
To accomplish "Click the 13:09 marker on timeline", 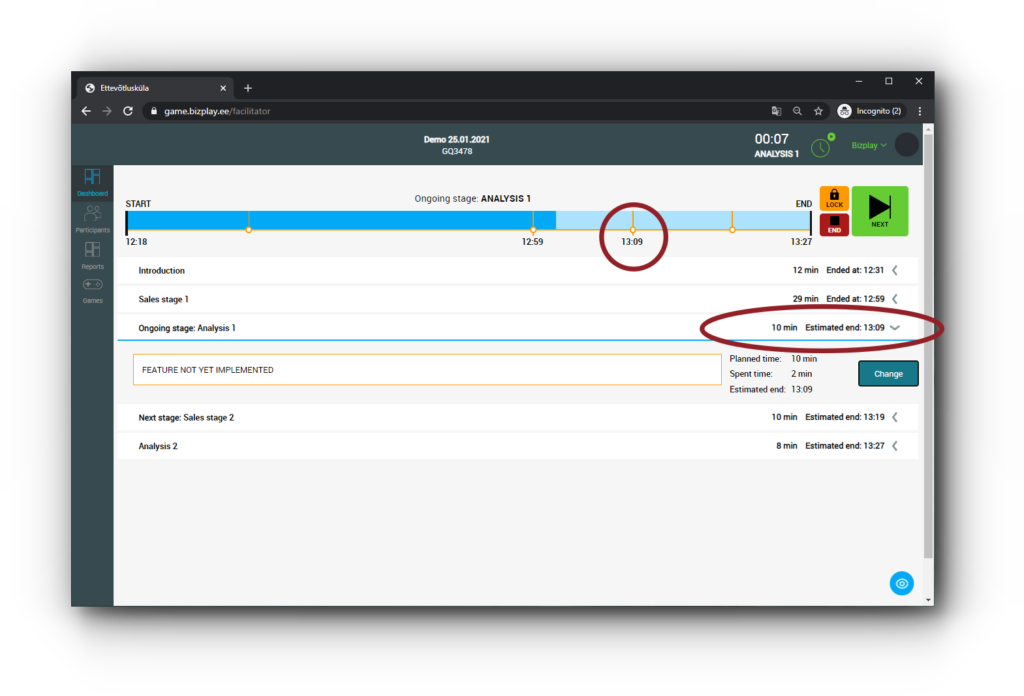I will click(632, 230).
